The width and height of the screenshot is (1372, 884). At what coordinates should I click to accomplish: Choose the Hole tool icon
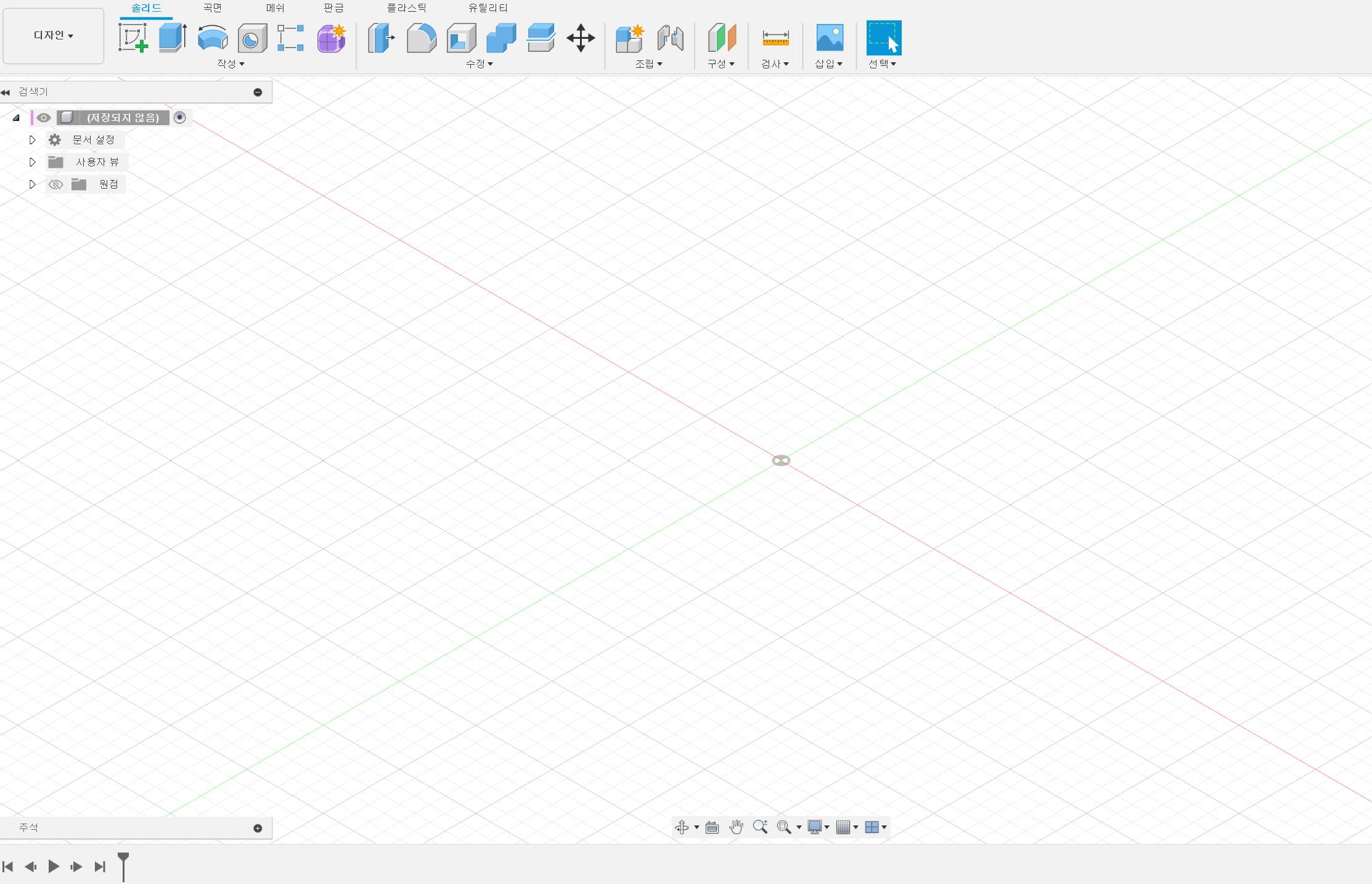(x=252, y=38)
